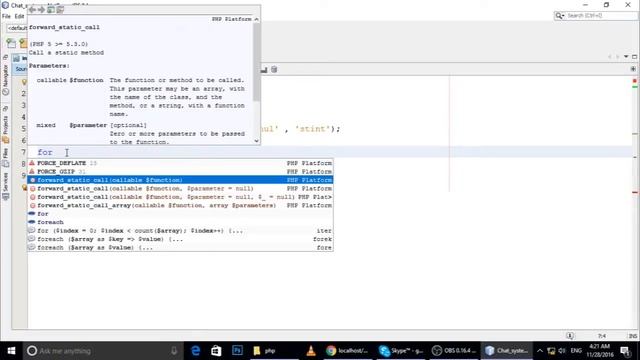Click documentation popup scrollbar thumb
640x360 pixels.
point(256,61)
